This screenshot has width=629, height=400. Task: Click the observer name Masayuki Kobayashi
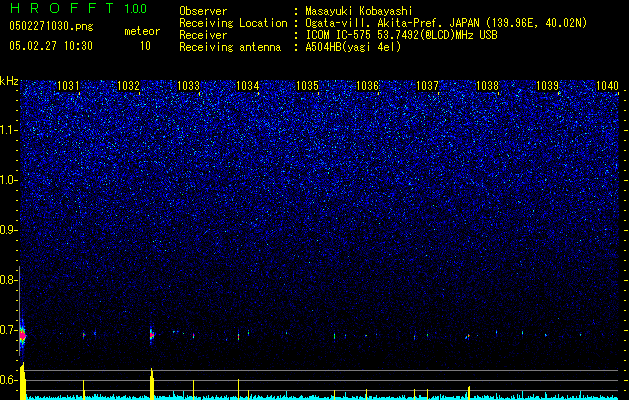(359, 11)
